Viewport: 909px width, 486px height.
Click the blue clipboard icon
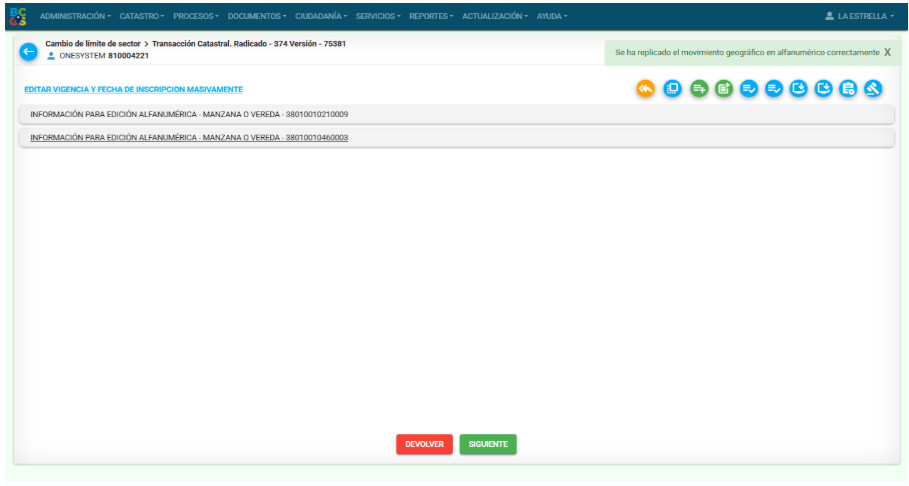coord(848,89)
